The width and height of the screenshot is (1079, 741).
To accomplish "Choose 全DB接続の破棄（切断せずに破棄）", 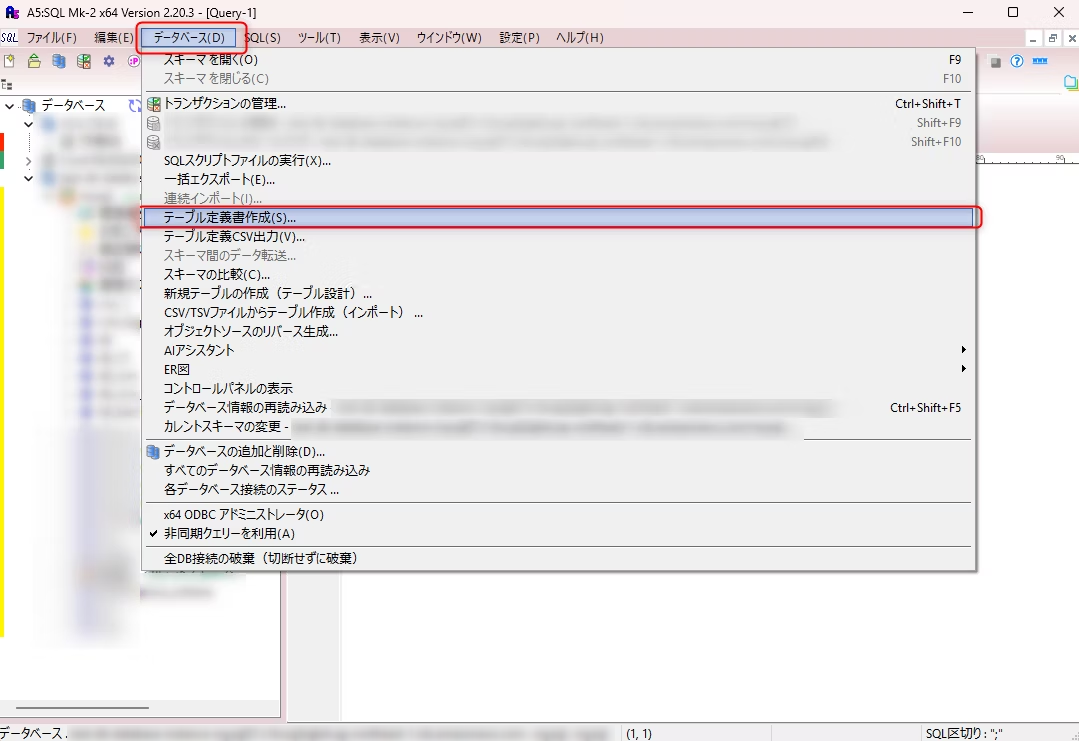I will pos(559,559).
